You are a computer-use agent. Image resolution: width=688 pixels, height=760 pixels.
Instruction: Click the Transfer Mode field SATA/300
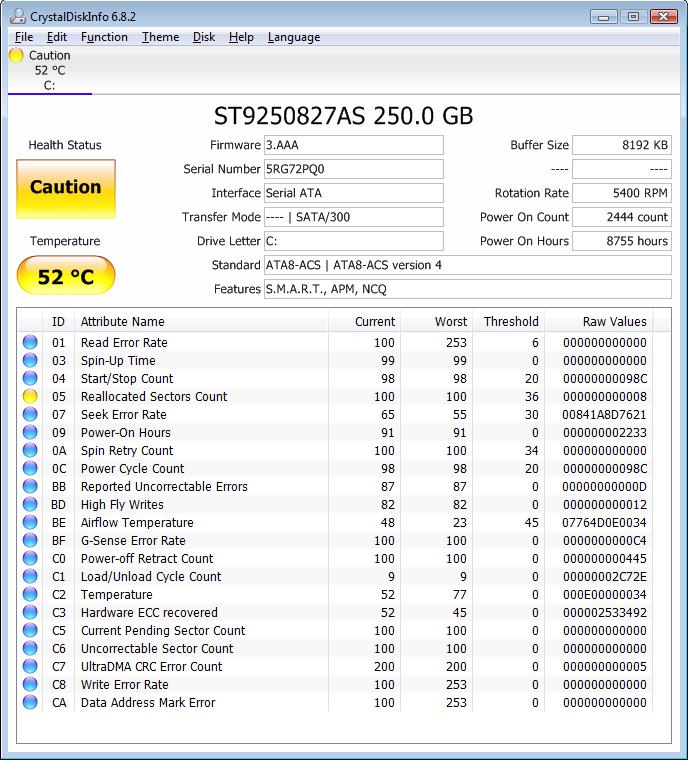353,217
